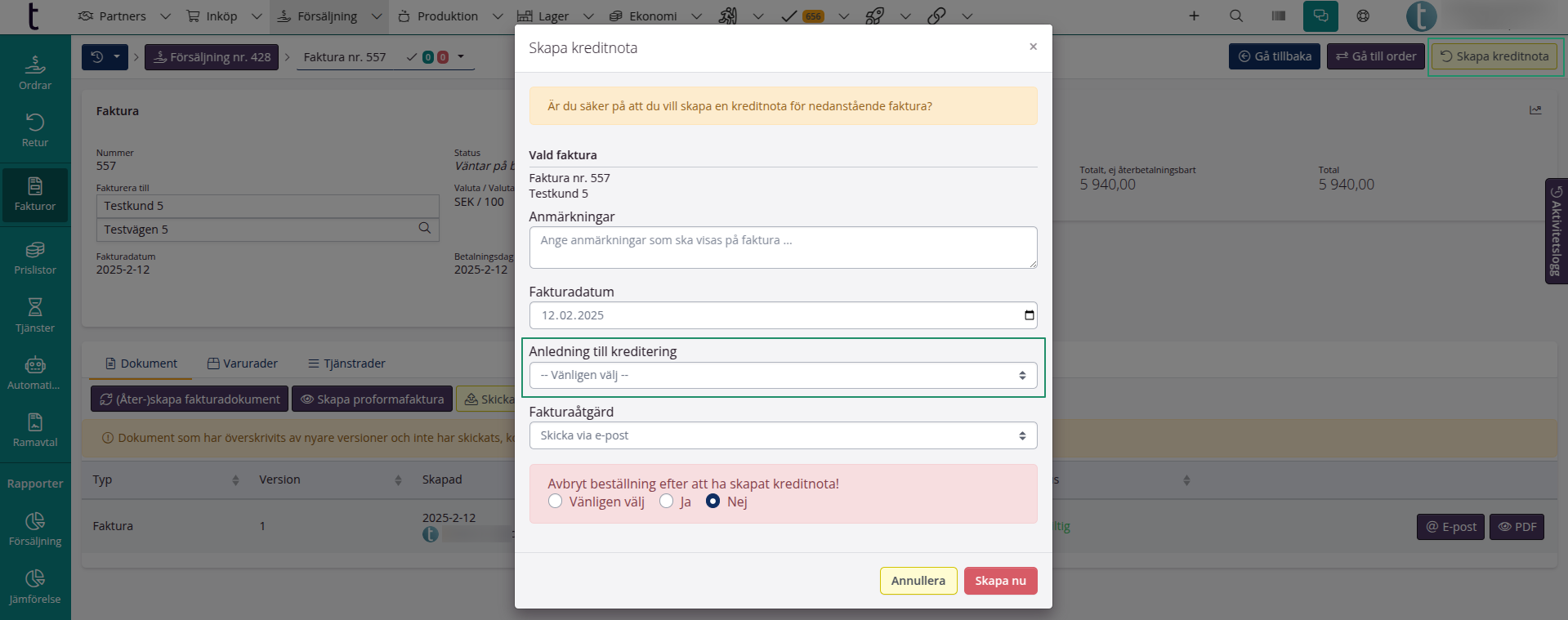Open the chat messages icon
This screenshot has width=1568, height=620.
1320,16
